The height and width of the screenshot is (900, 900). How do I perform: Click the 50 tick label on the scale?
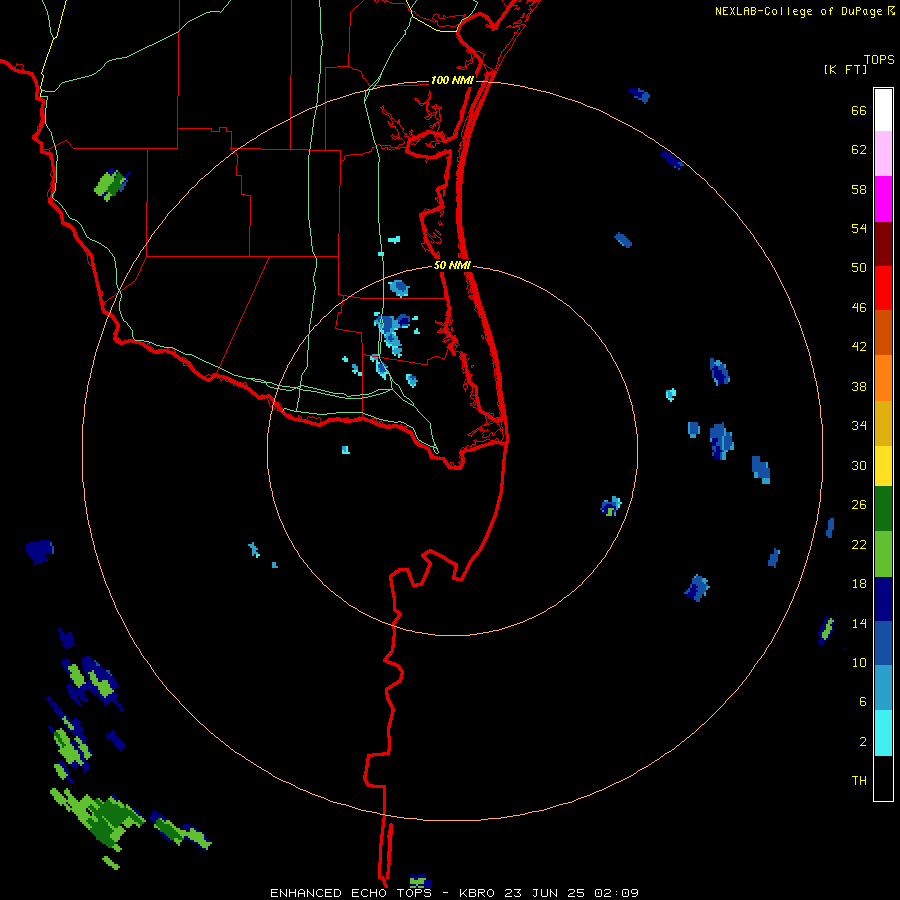[859, 268]
